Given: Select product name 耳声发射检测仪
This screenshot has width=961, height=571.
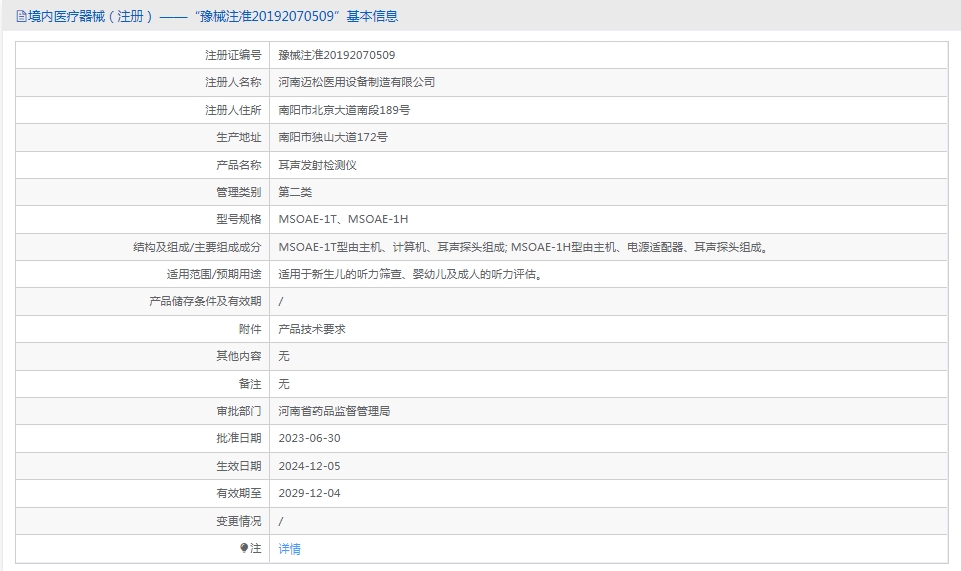Looking at the screenshot, I should coord(317,165).
